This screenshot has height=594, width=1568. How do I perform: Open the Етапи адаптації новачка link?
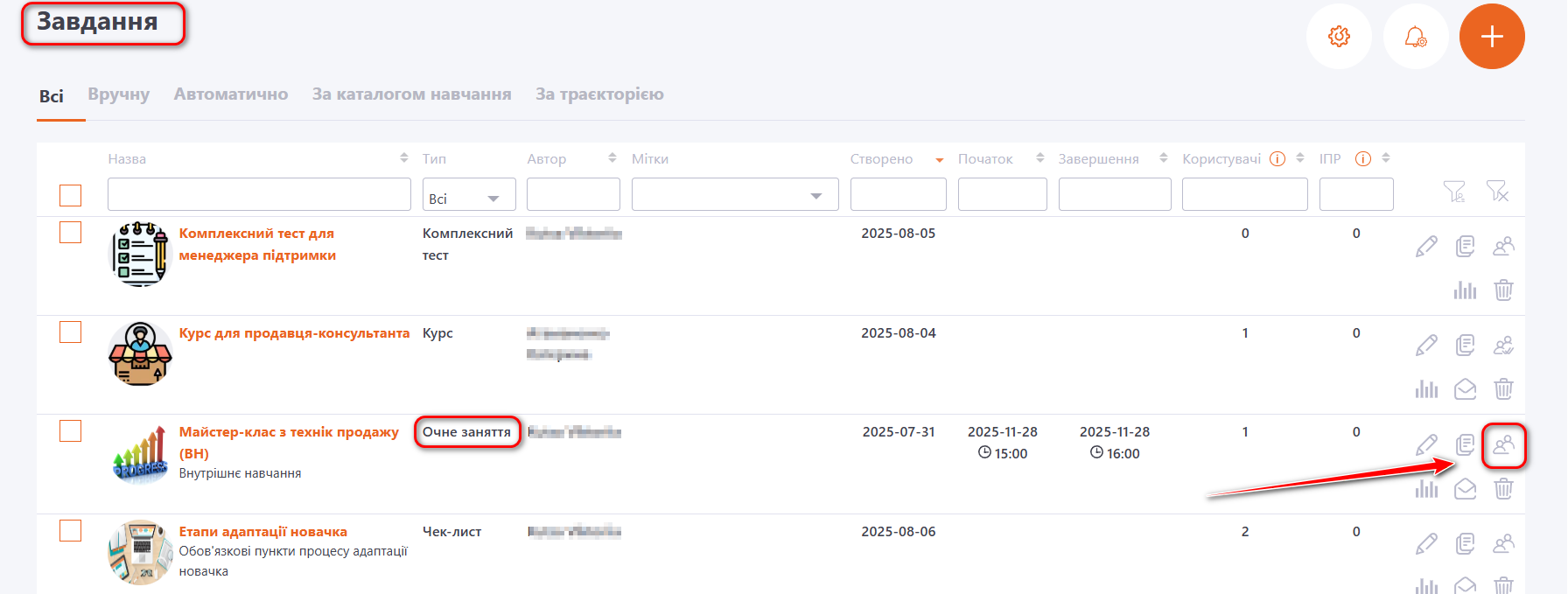(x=262, y=532)
